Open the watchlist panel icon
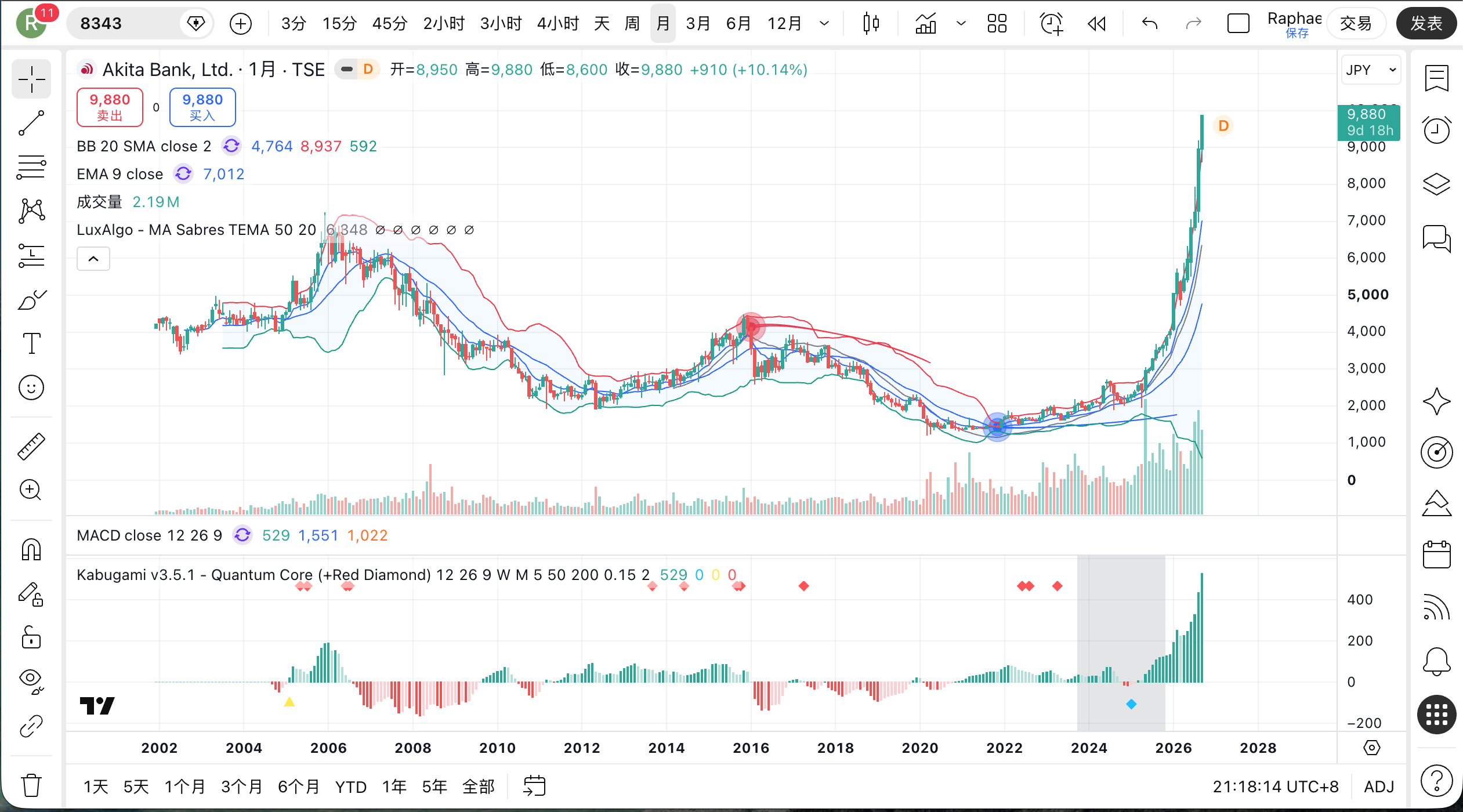 pyautogui.click(x=1436, y=78)
